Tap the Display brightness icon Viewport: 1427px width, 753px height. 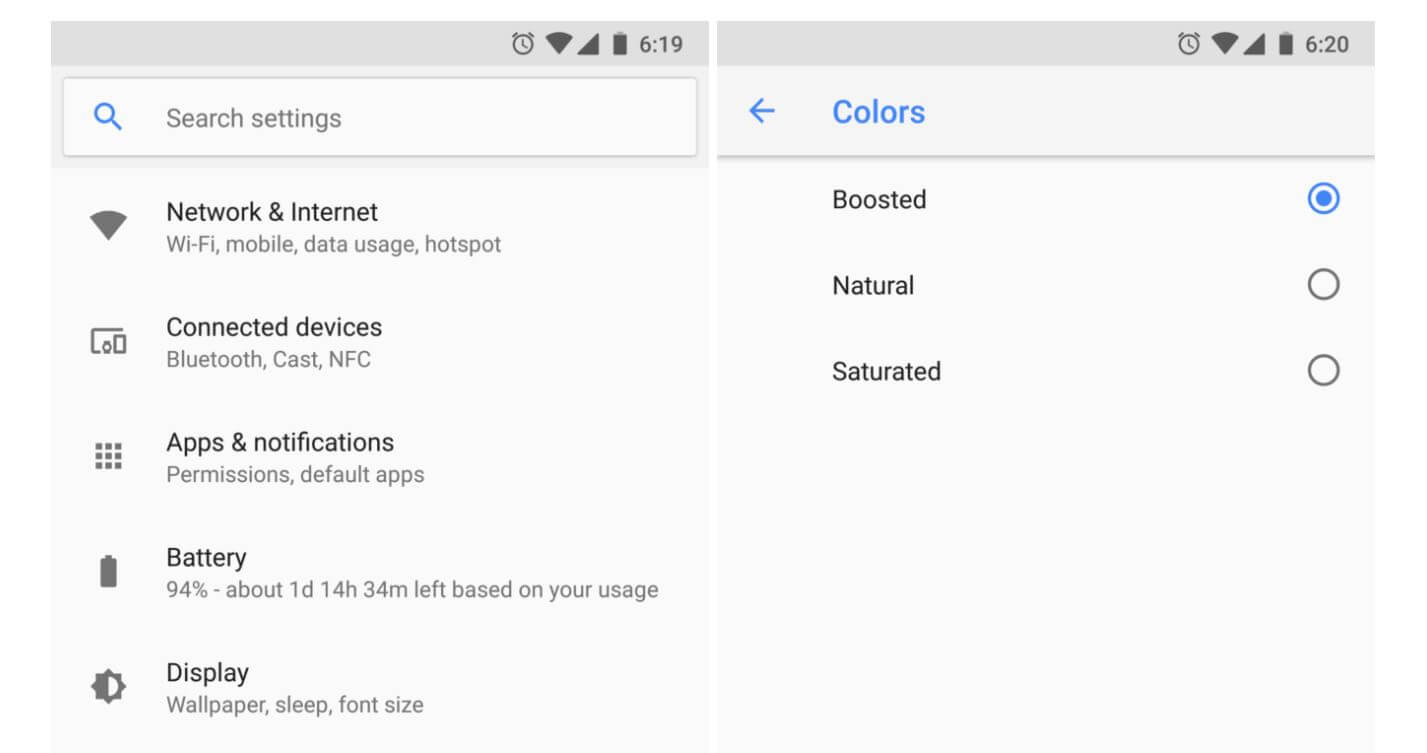108,687
